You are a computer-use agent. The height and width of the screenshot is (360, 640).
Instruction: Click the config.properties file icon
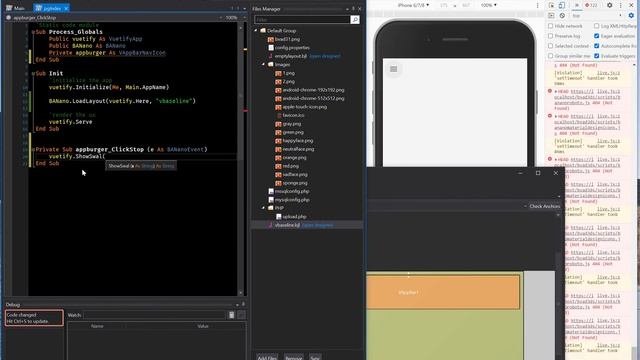[x=271, y=48]
